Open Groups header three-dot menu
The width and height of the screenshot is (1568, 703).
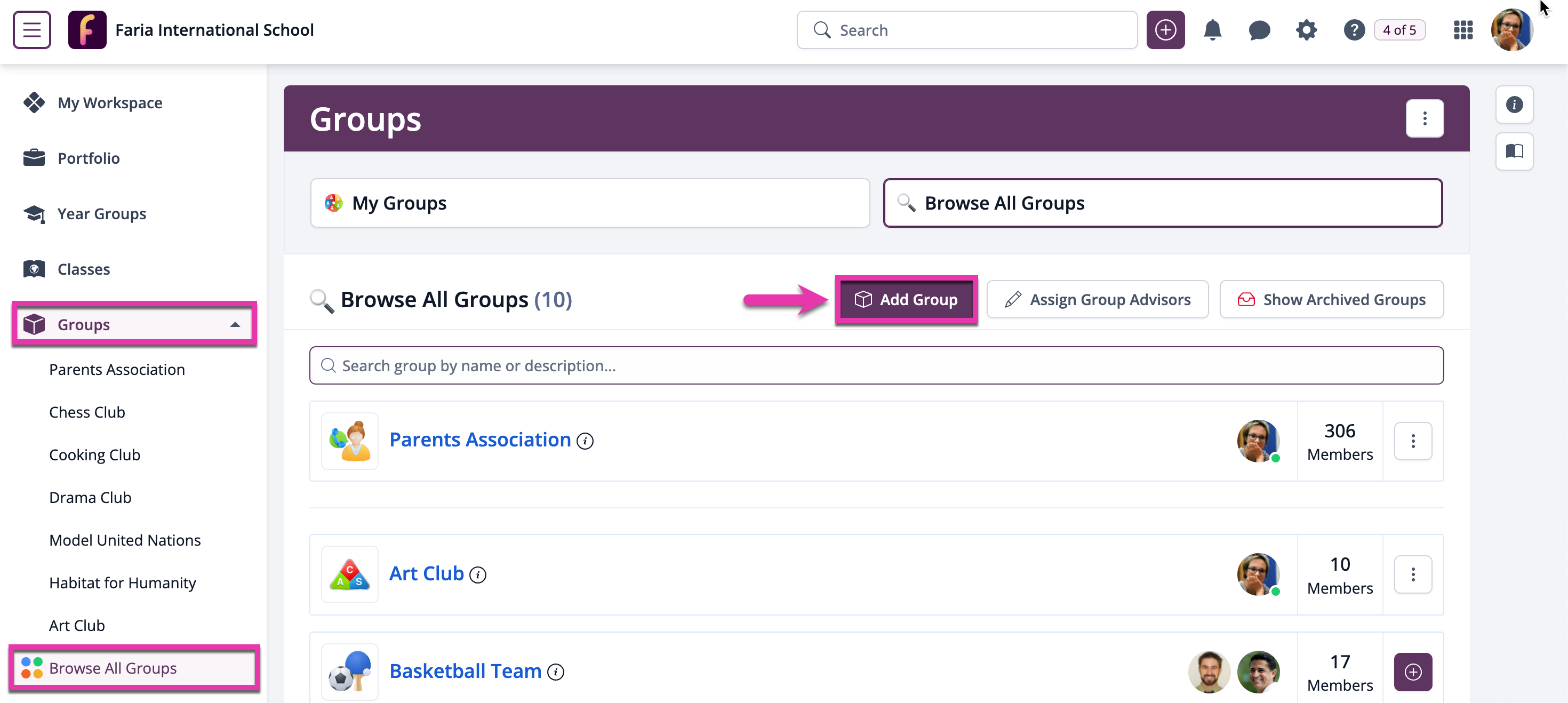[1424, 118]
